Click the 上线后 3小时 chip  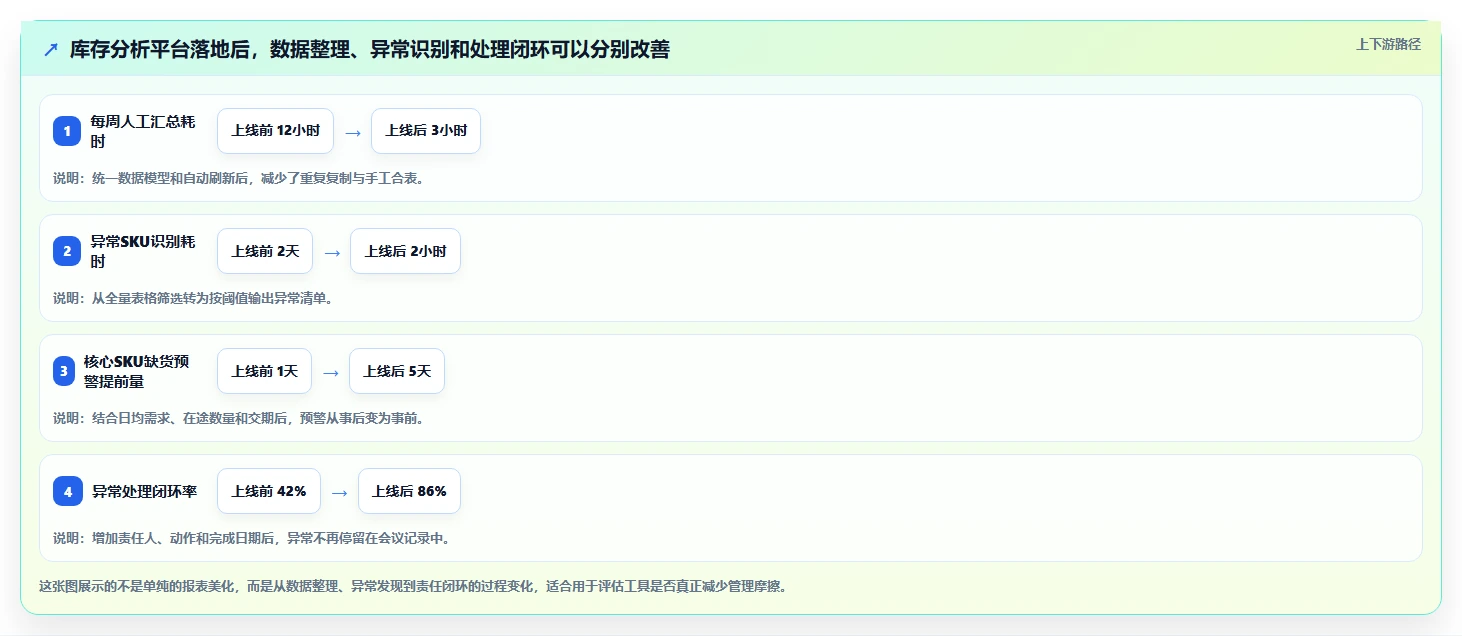pos(426,131)
